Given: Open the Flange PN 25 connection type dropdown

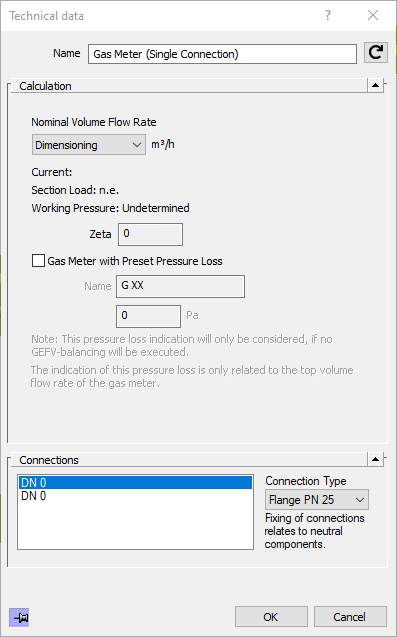Looking at the screenshot, I should click(317, 500).
